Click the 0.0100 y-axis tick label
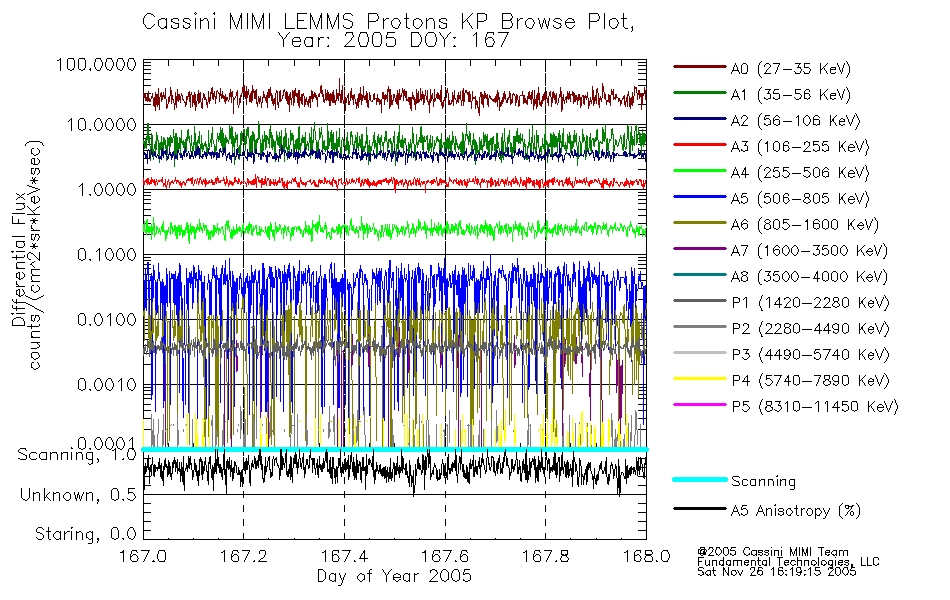950x600 pixels. coord(107,320)
